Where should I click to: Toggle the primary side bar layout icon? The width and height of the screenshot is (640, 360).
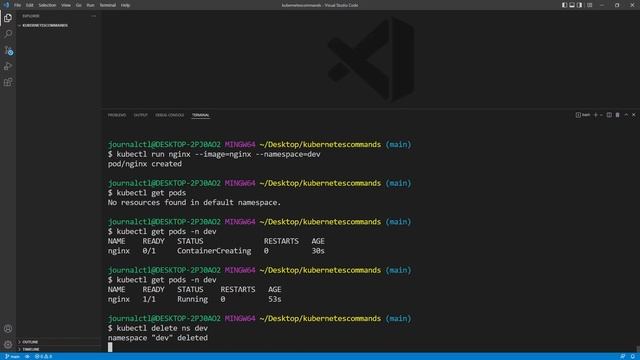tap(564, 5)
